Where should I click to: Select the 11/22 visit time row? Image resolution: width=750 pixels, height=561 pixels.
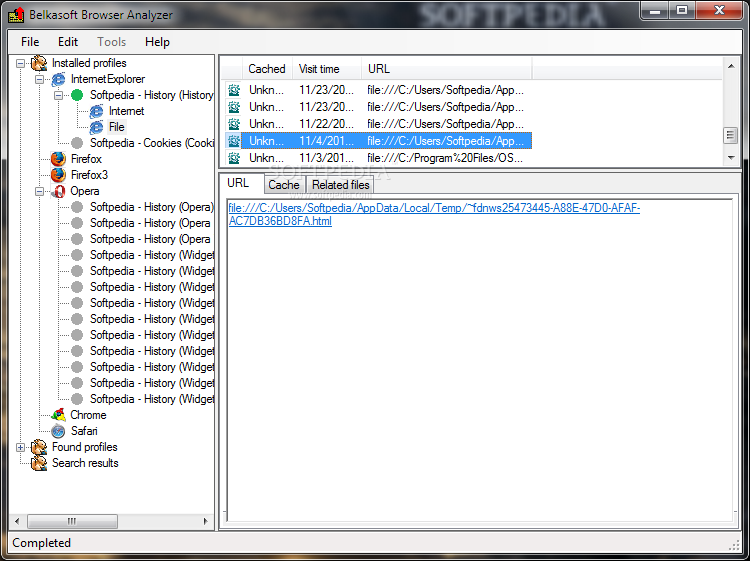point(378,124)
